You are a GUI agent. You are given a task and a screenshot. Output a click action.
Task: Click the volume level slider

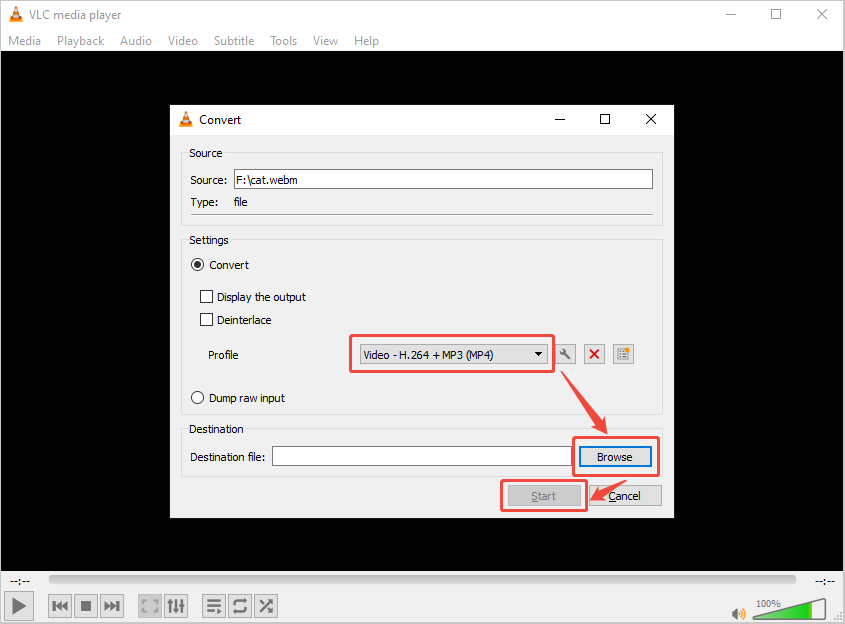click(x=789, y=609)
